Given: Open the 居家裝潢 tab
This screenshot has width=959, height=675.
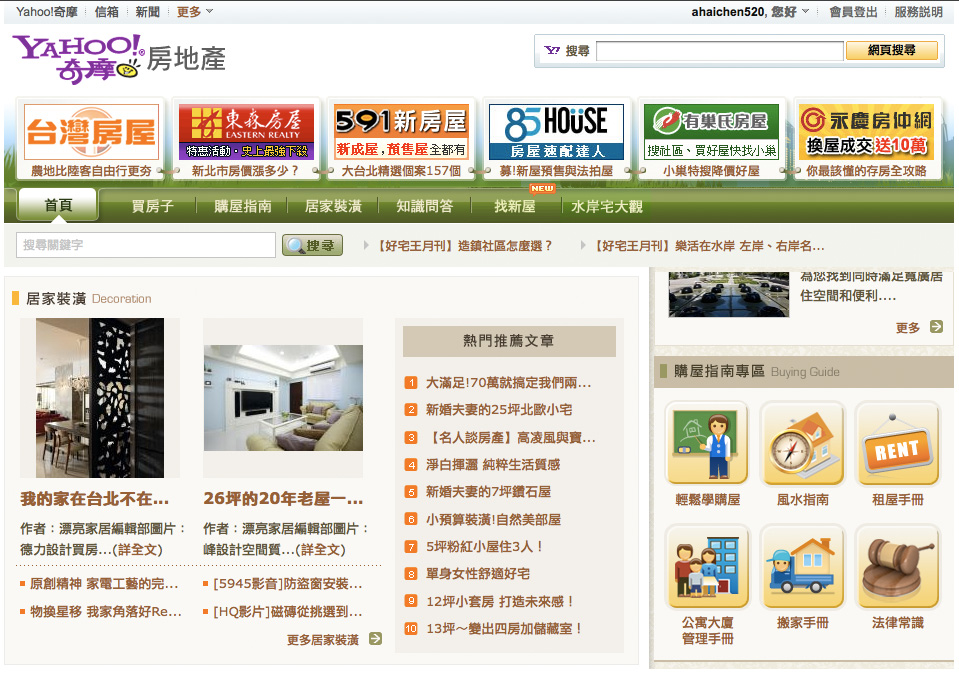Looking at the screenshot, I should (x=333, y=207).
